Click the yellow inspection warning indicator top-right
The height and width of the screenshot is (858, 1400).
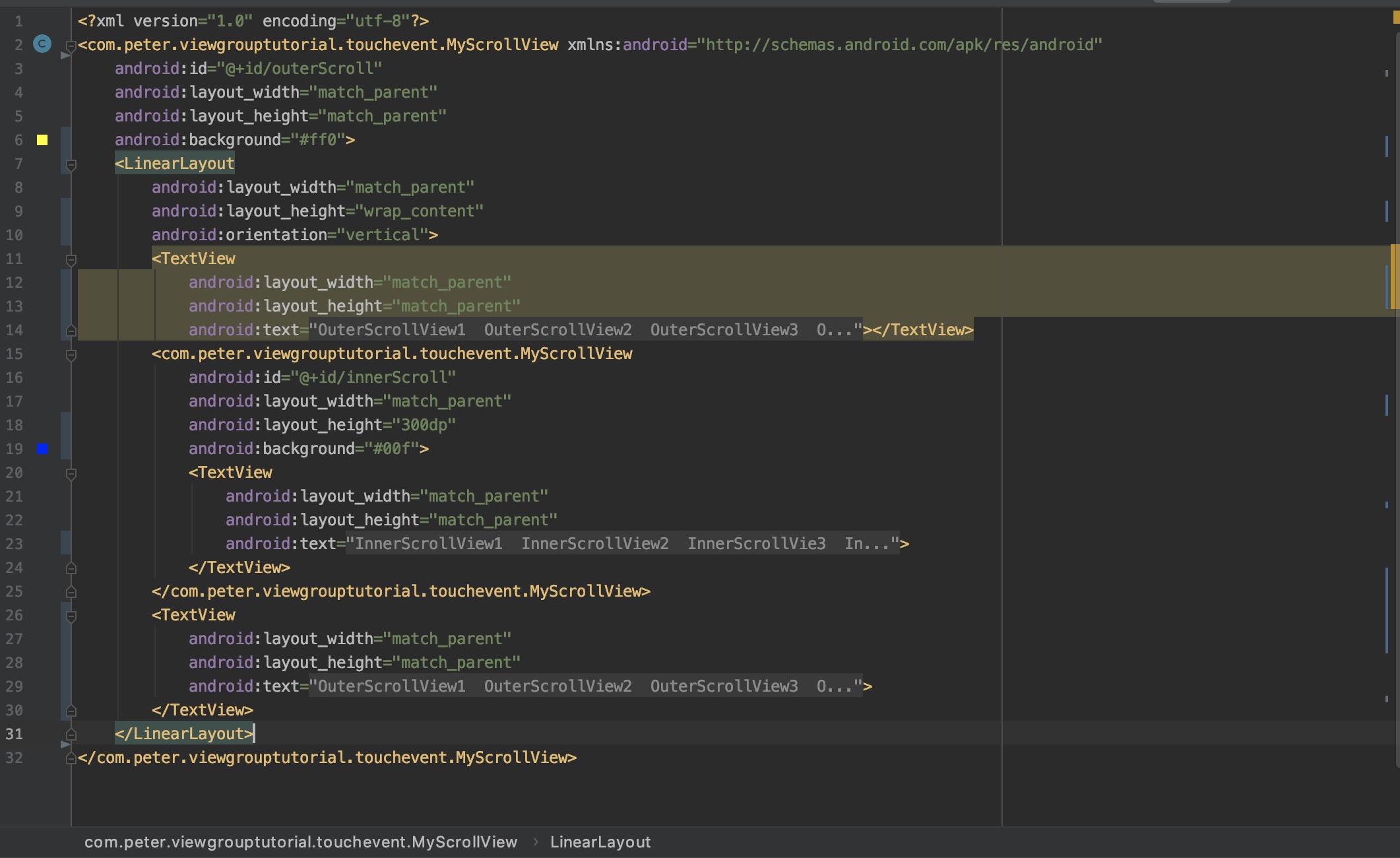(x=1396, y=18)
